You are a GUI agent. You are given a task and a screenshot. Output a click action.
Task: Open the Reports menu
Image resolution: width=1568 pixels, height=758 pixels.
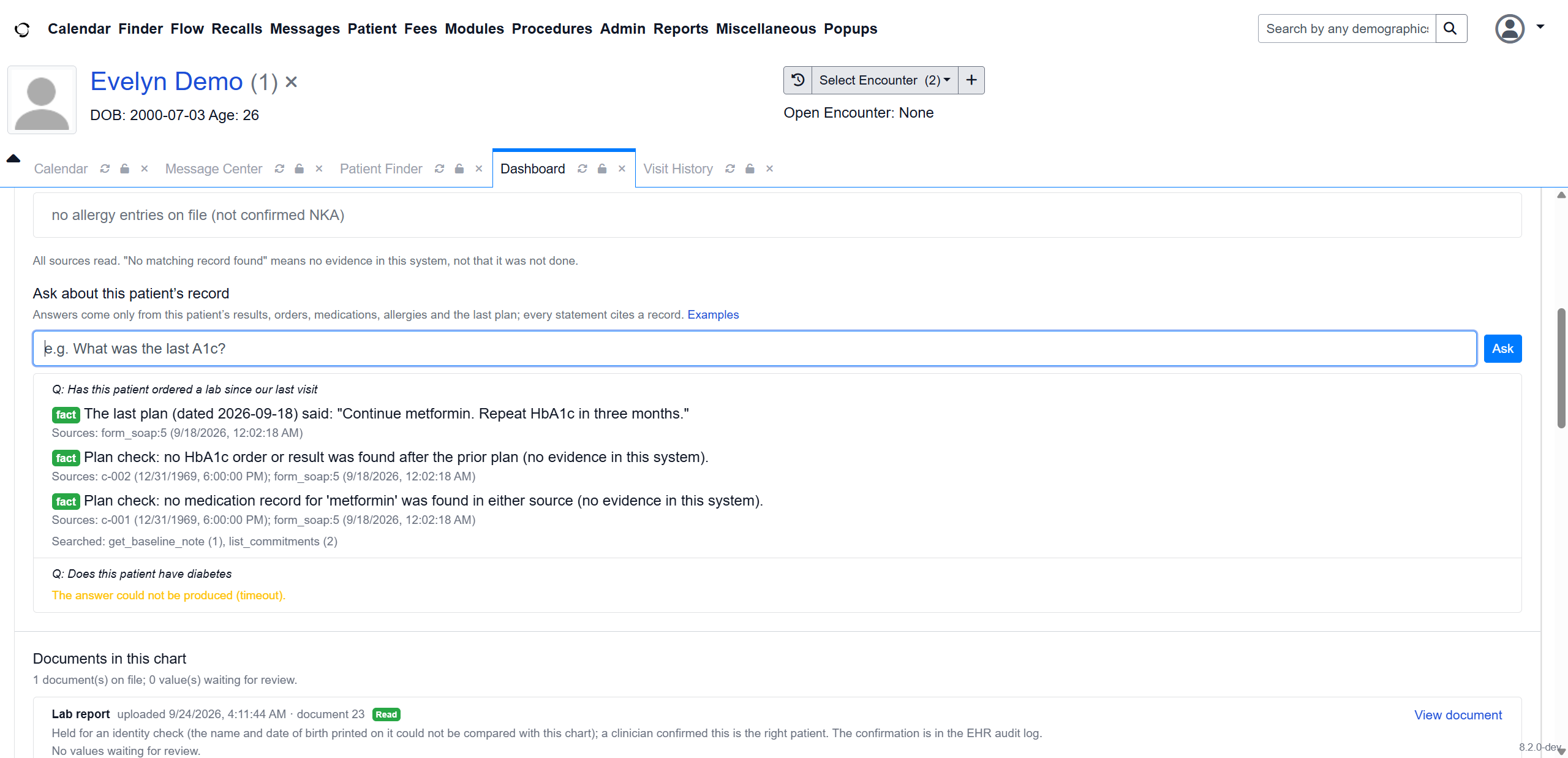click(680, 29)
